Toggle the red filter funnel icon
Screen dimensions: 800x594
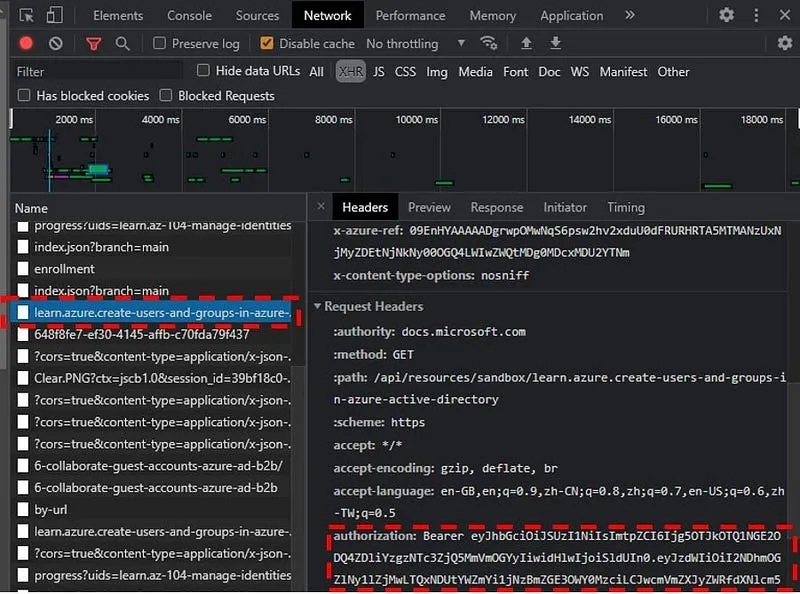coord(93,44)
